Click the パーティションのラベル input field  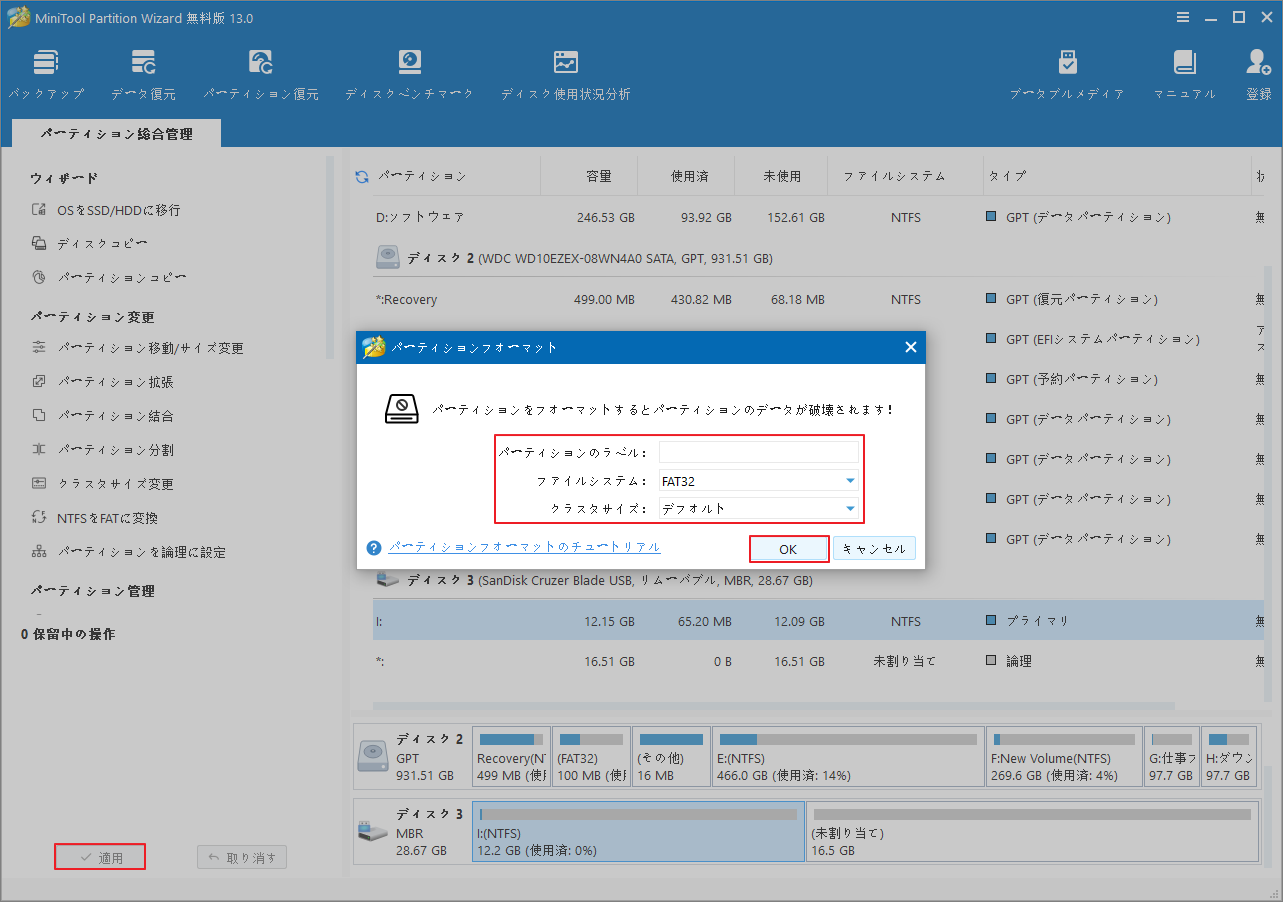click(x=759, y=452)
